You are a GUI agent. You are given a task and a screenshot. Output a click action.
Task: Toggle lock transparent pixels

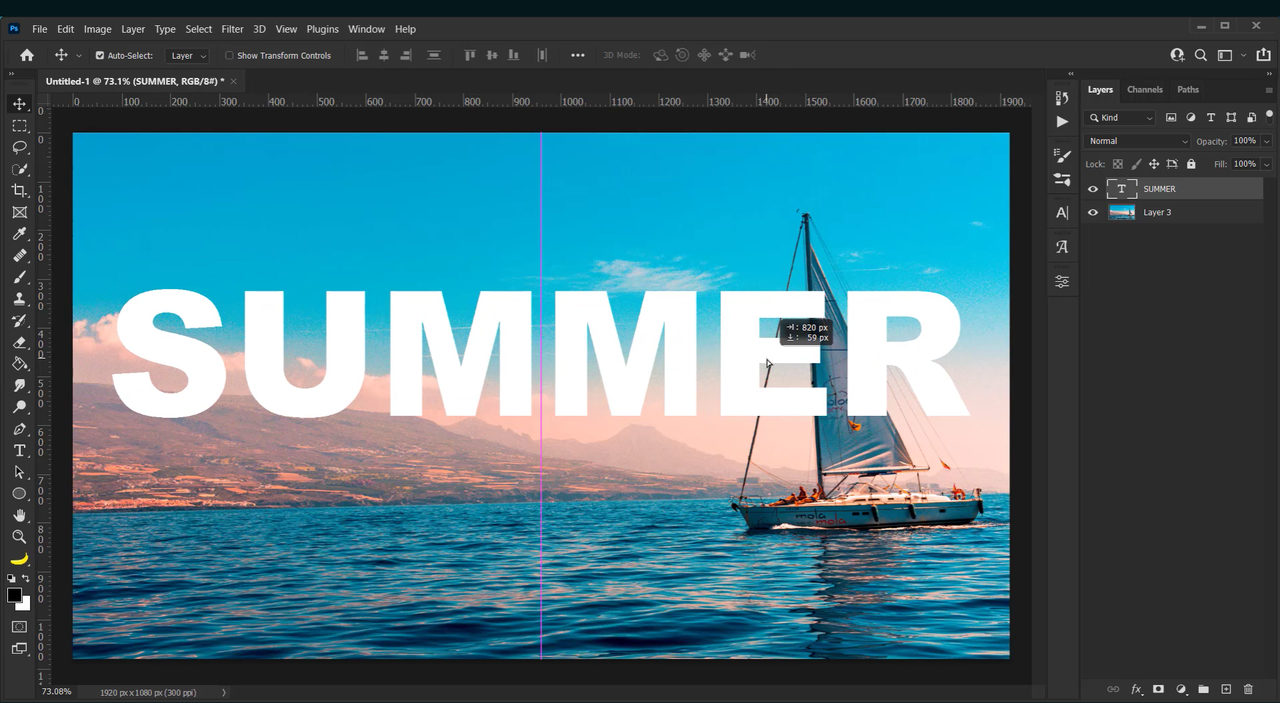[1118, 164]
